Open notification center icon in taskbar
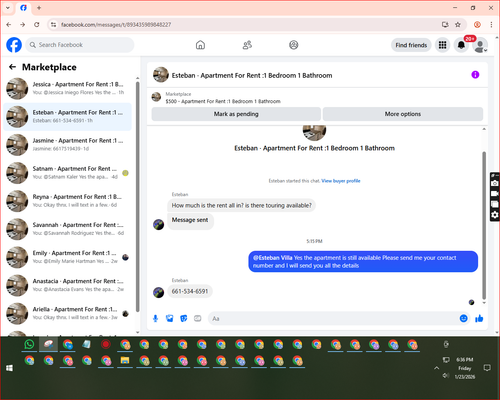Image resolution: width=500 pixels, height=400 pixels. pyautogui.click(x=487, y=368)
